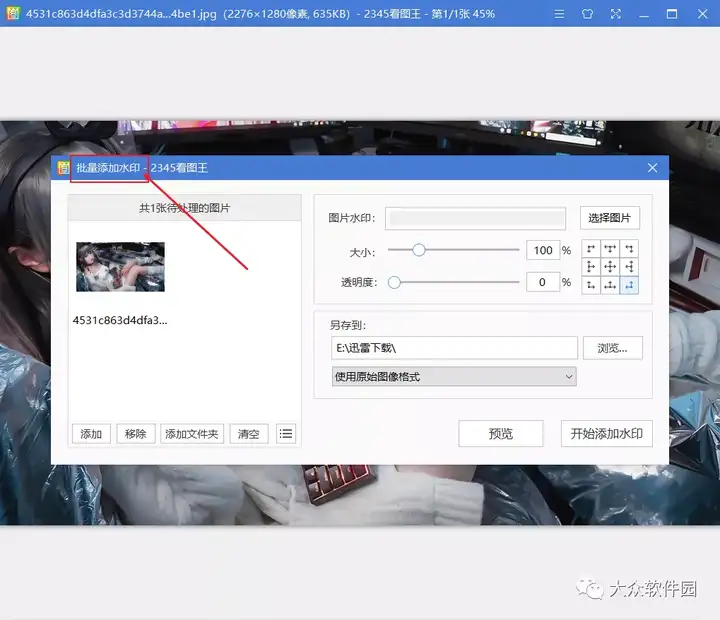720x620 pixels.
Task: Click the 图片水印 path field
Action: [x=475, y=218]
